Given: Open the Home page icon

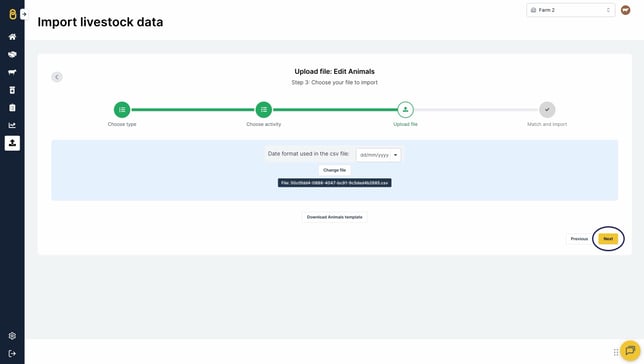Looking at the screenshot, I should coord(12,37).
